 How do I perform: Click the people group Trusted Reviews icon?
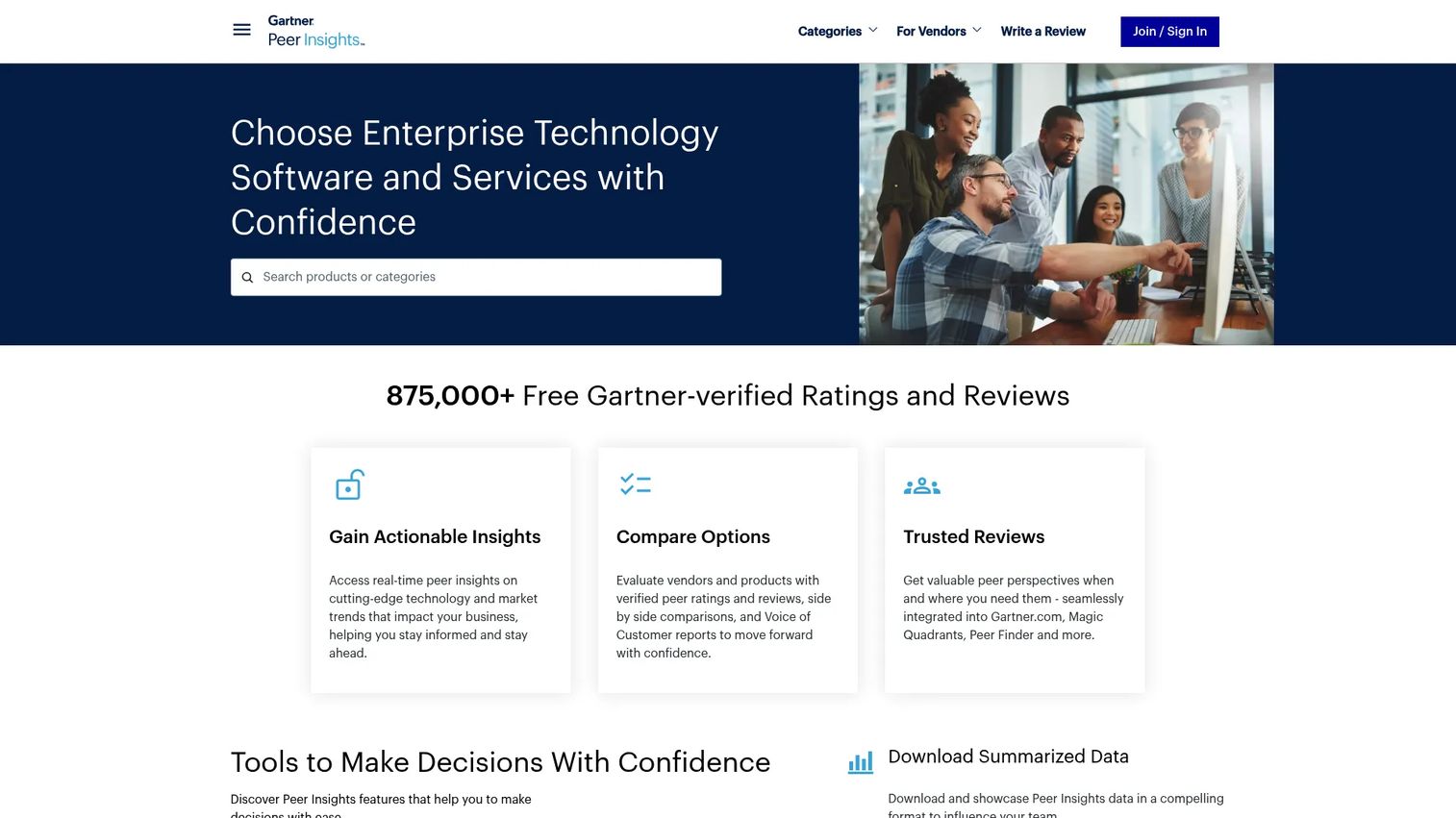(922, 486)
